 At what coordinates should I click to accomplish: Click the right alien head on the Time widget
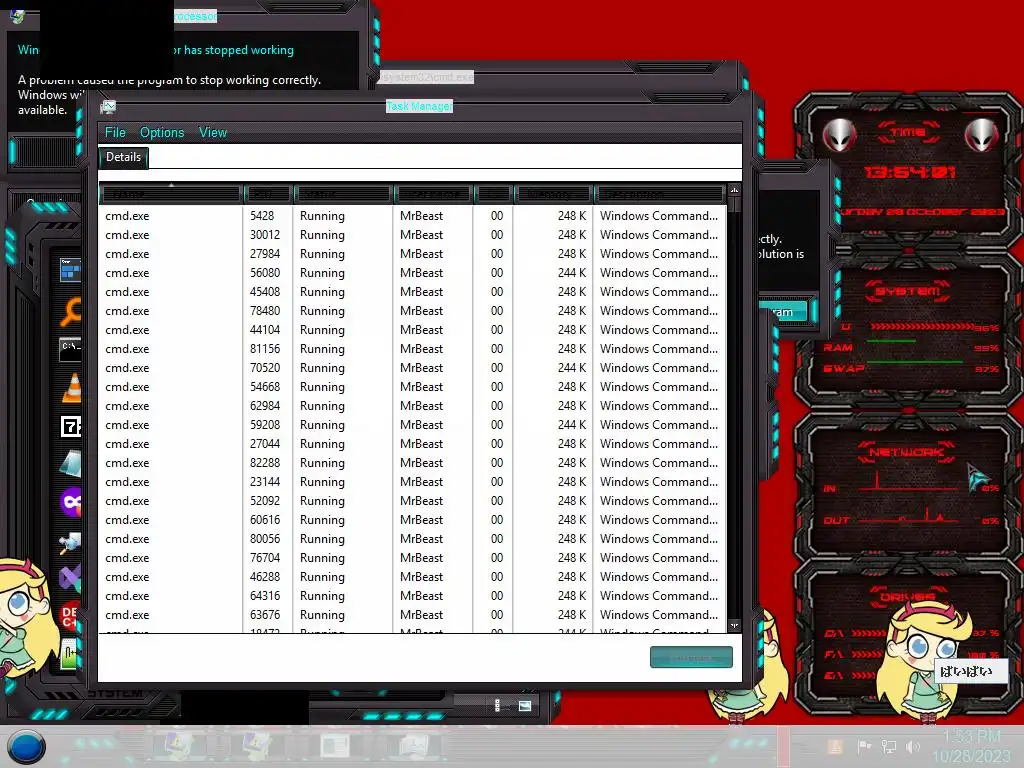[x=981, y=135]
